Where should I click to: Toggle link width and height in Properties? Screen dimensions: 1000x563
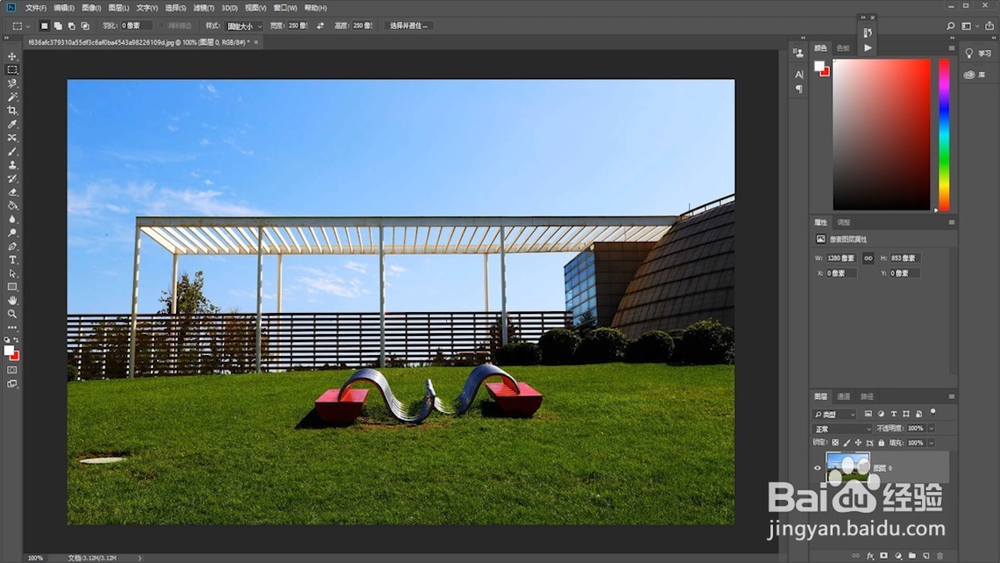(868, 258)
